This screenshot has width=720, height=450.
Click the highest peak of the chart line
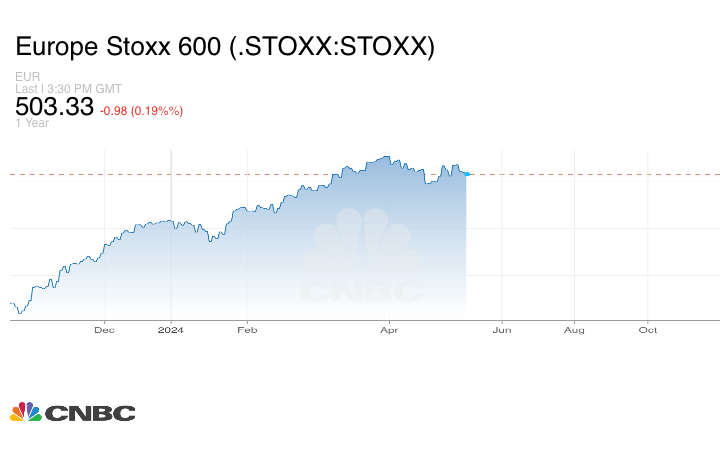click(386, 156)
